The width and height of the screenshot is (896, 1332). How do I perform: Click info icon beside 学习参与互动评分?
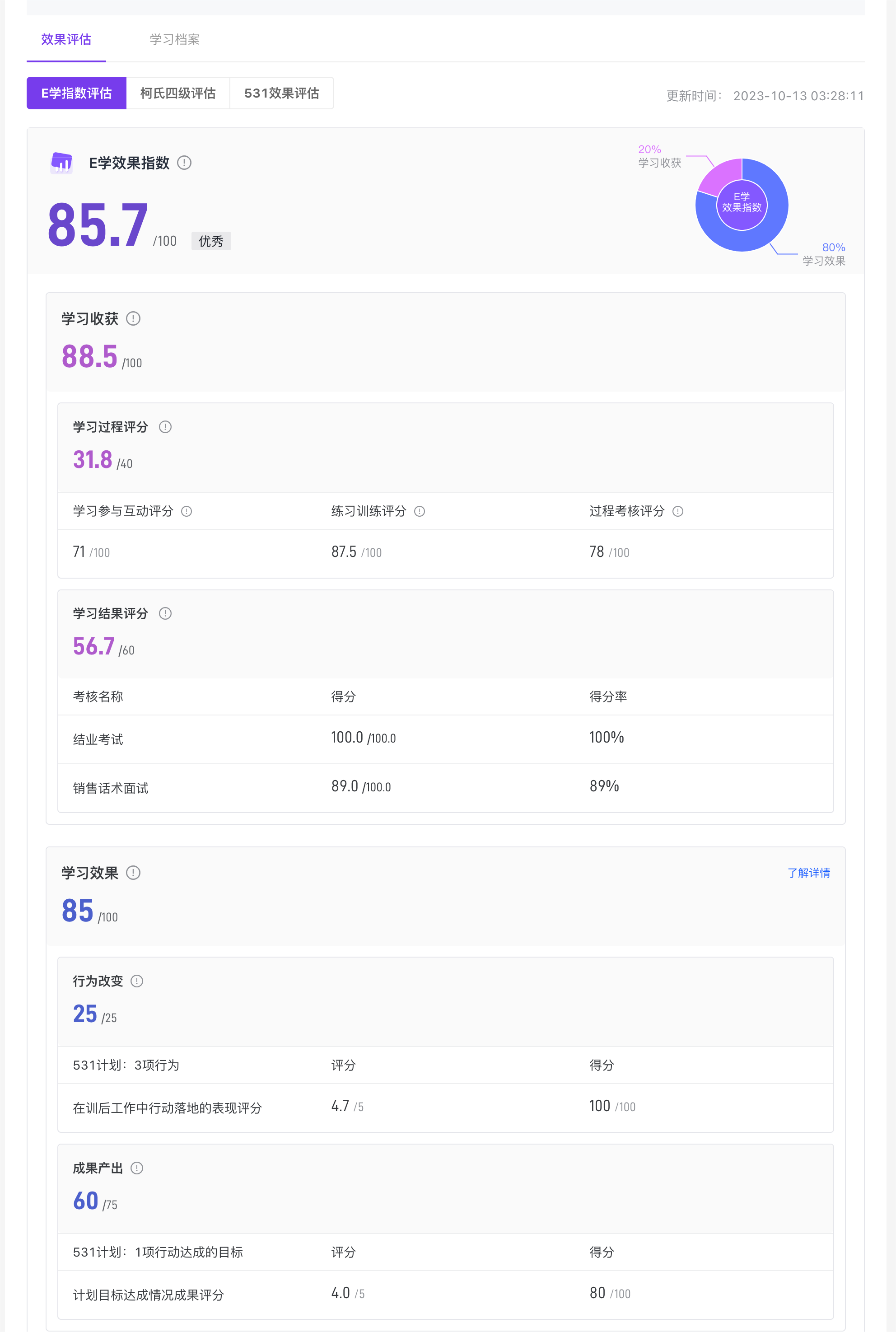186,511
